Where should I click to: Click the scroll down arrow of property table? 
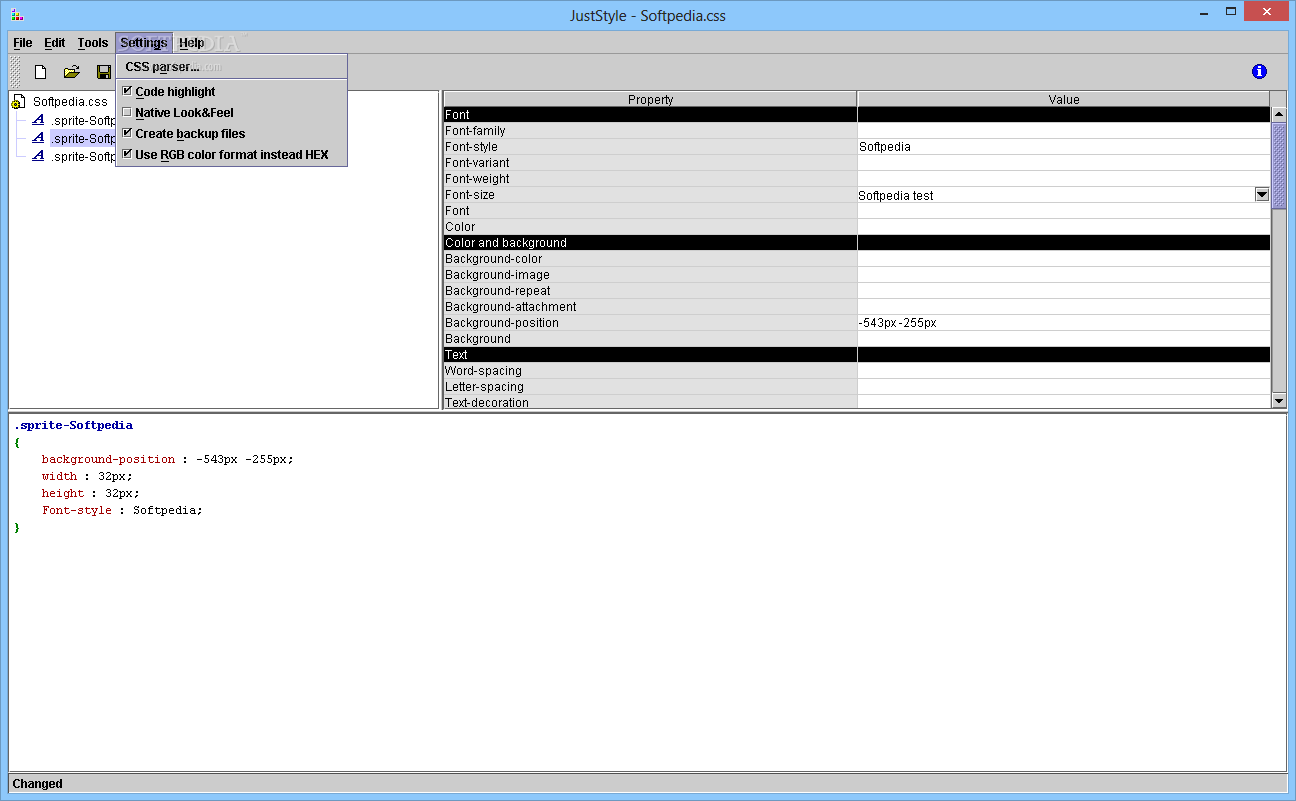coord(1279,400)
